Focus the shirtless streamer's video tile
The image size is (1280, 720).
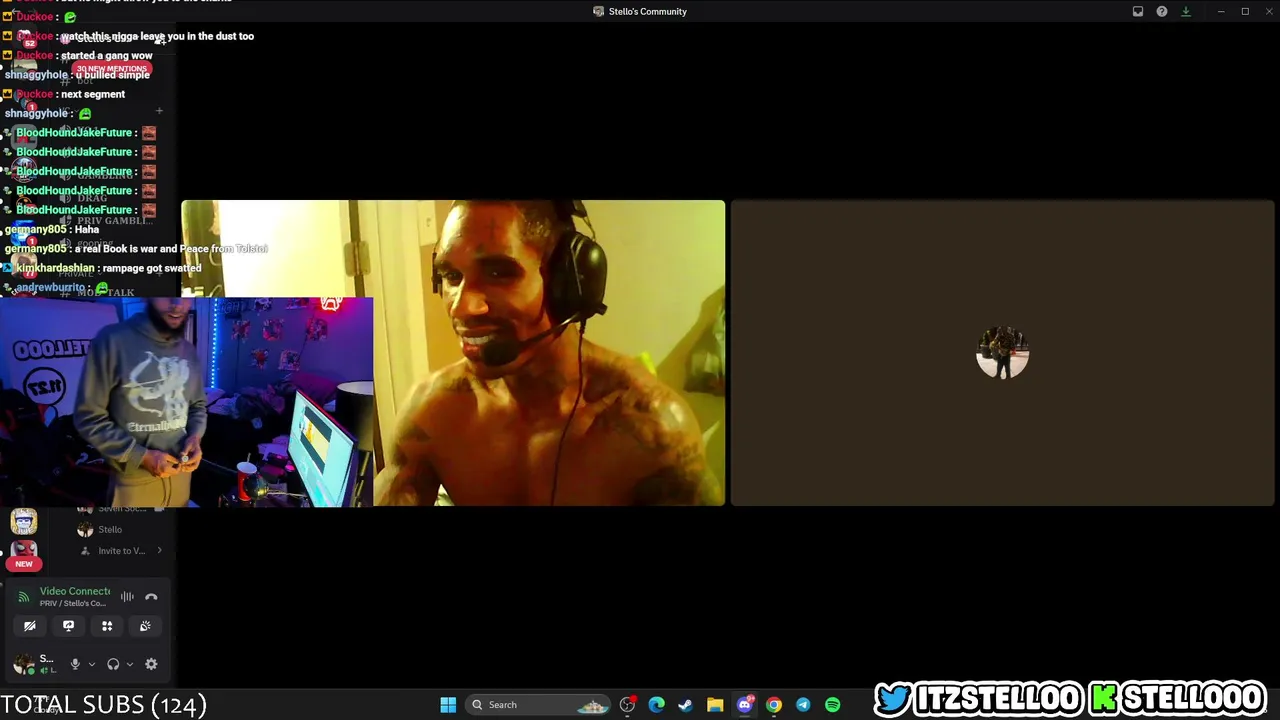[453, 353]
